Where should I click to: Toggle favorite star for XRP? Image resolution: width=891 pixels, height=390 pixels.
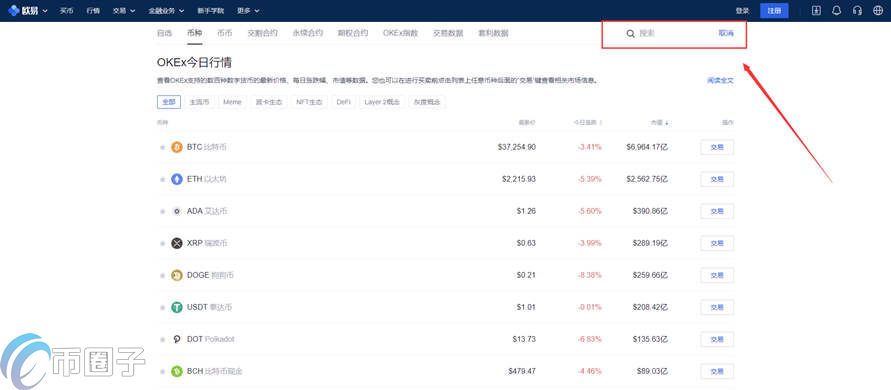click(163, 243)
